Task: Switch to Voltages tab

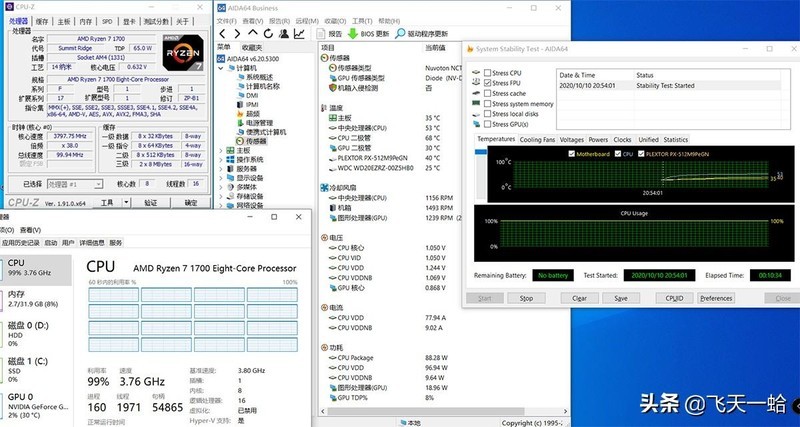Action: [x=571, y=139]
